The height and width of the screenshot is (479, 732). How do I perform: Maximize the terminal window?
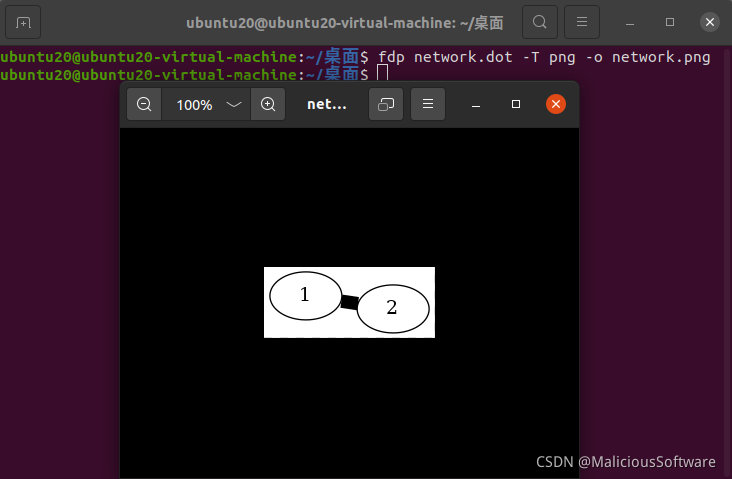pyautogui.click(x=670, y=22)
